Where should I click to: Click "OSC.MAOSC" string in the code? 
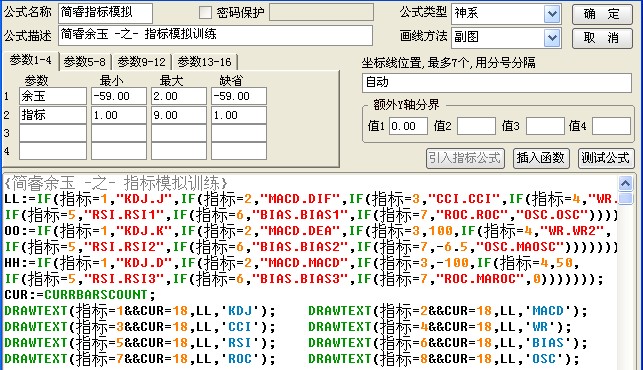coord(520,247)
